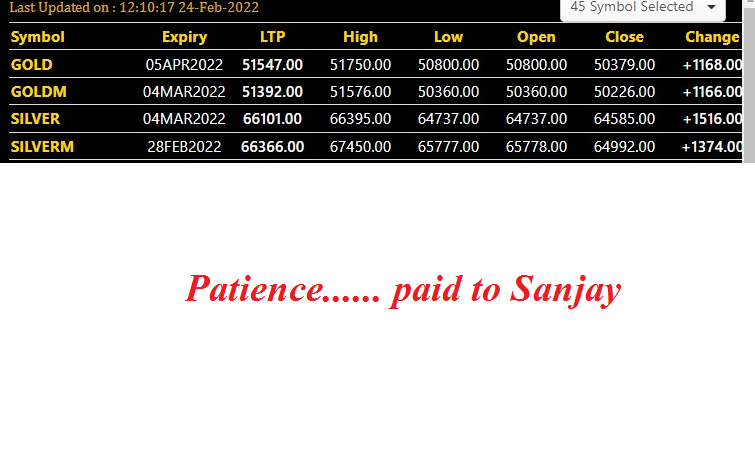This screenshot has height=460, width=755.
Task: Click SILVER LTP value 66101.00
Action: [273, 118]
